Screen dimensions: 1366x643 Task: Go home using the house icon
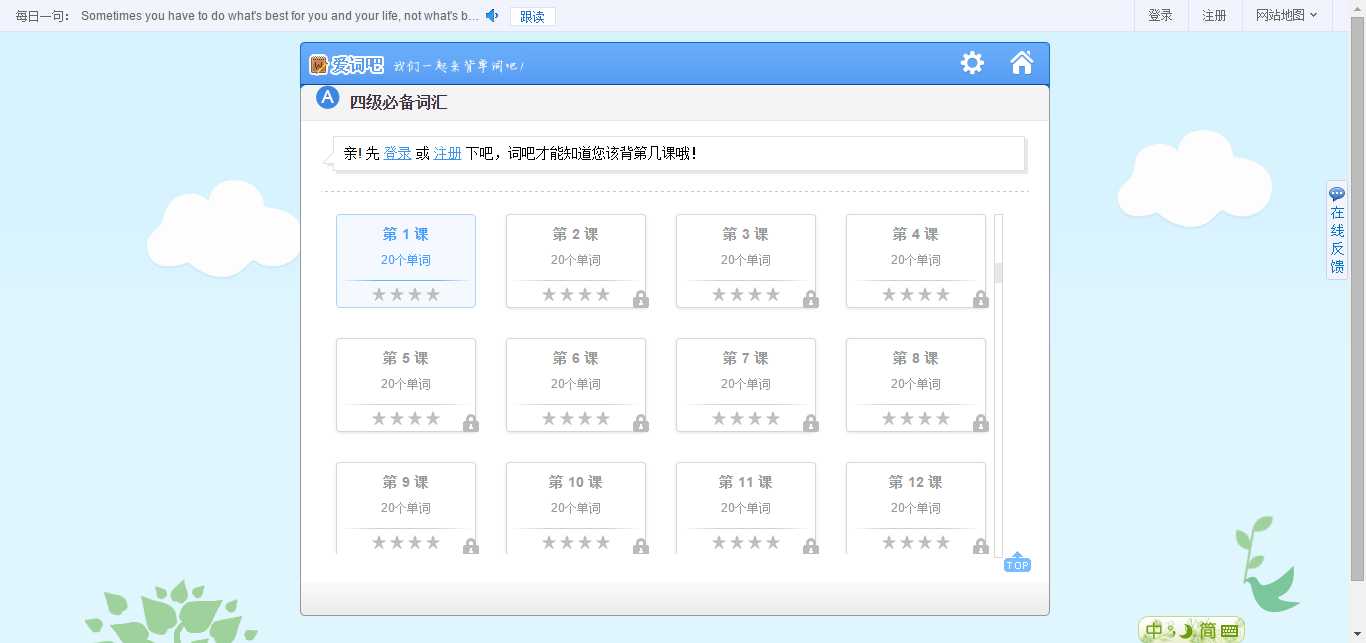tap(1021, 62)
